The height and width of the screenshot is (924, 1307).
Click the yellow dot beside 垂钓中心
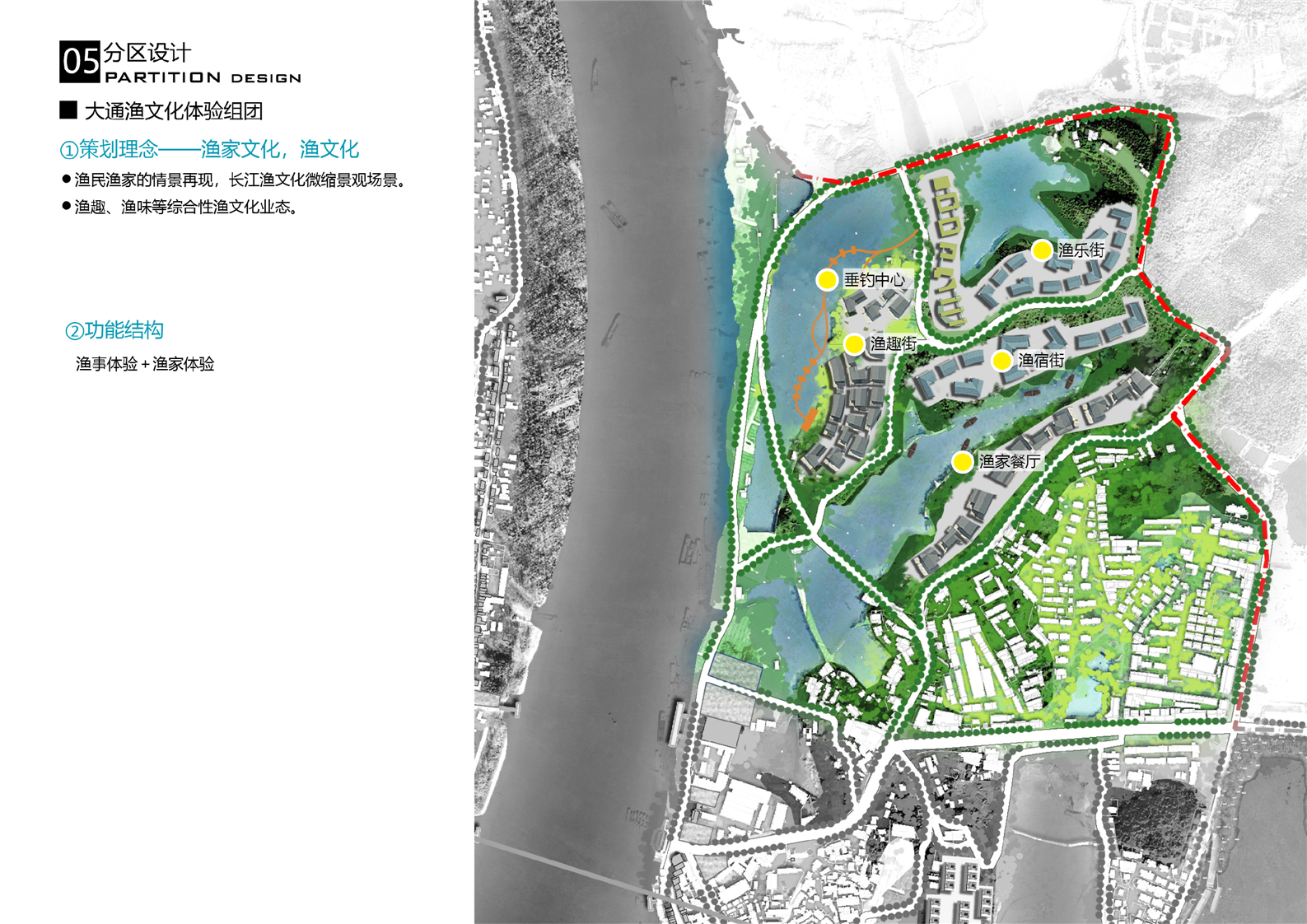pyautogui.click(x=827, y=280)
